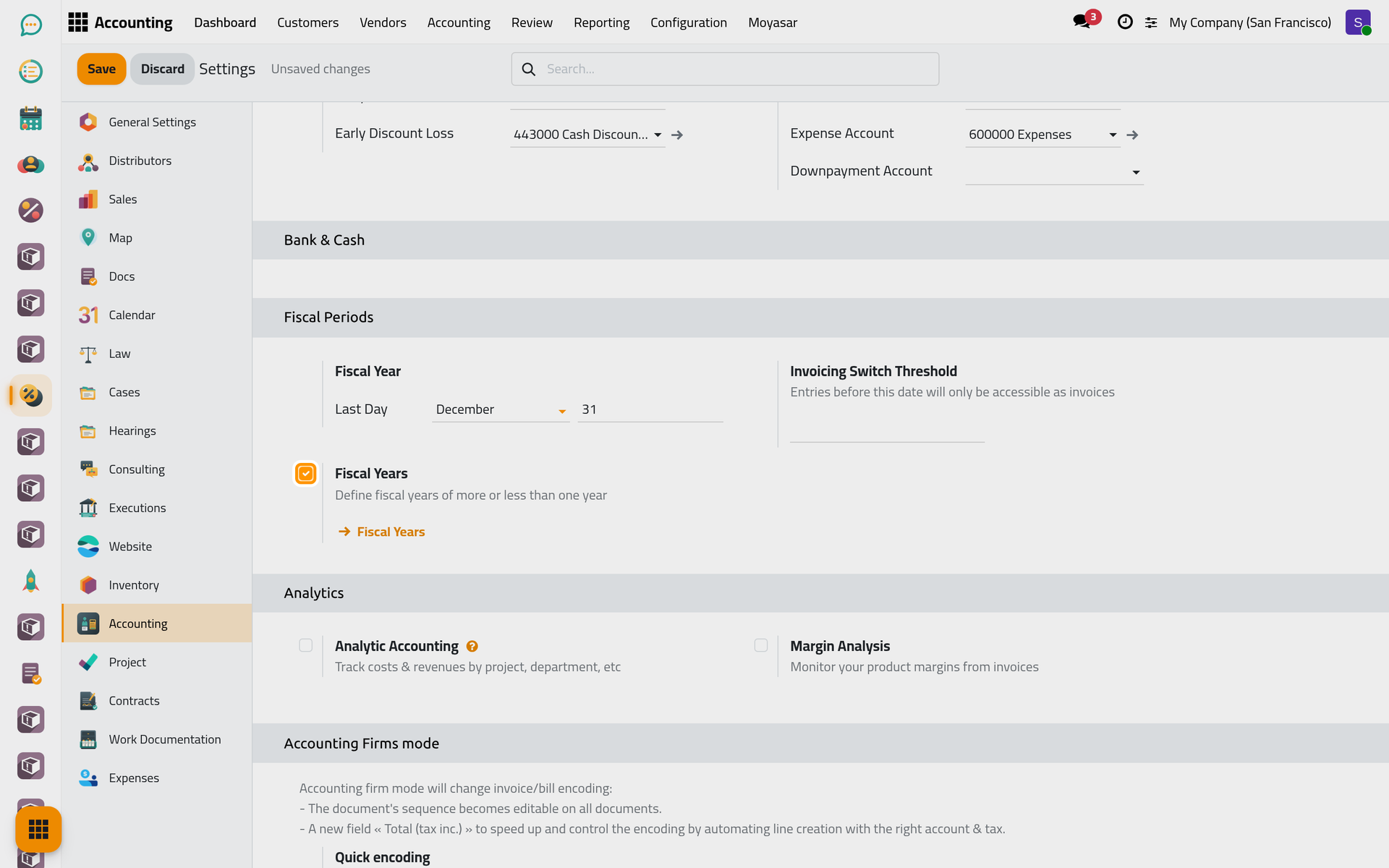1389x868 pixels.
Task: Select Work Documentation in settings sidebar
Action: [x=156, y=739]
